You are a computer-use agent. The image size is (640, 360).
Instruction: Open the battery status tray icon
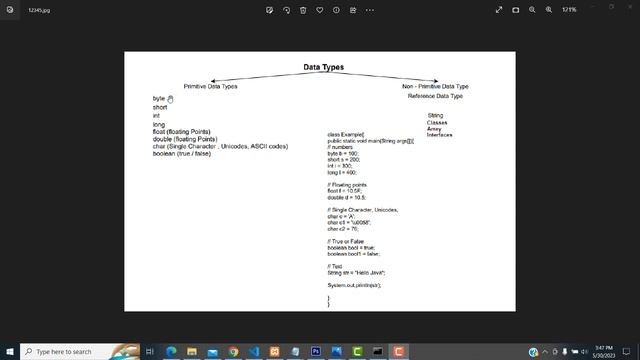tap(575, 352)
